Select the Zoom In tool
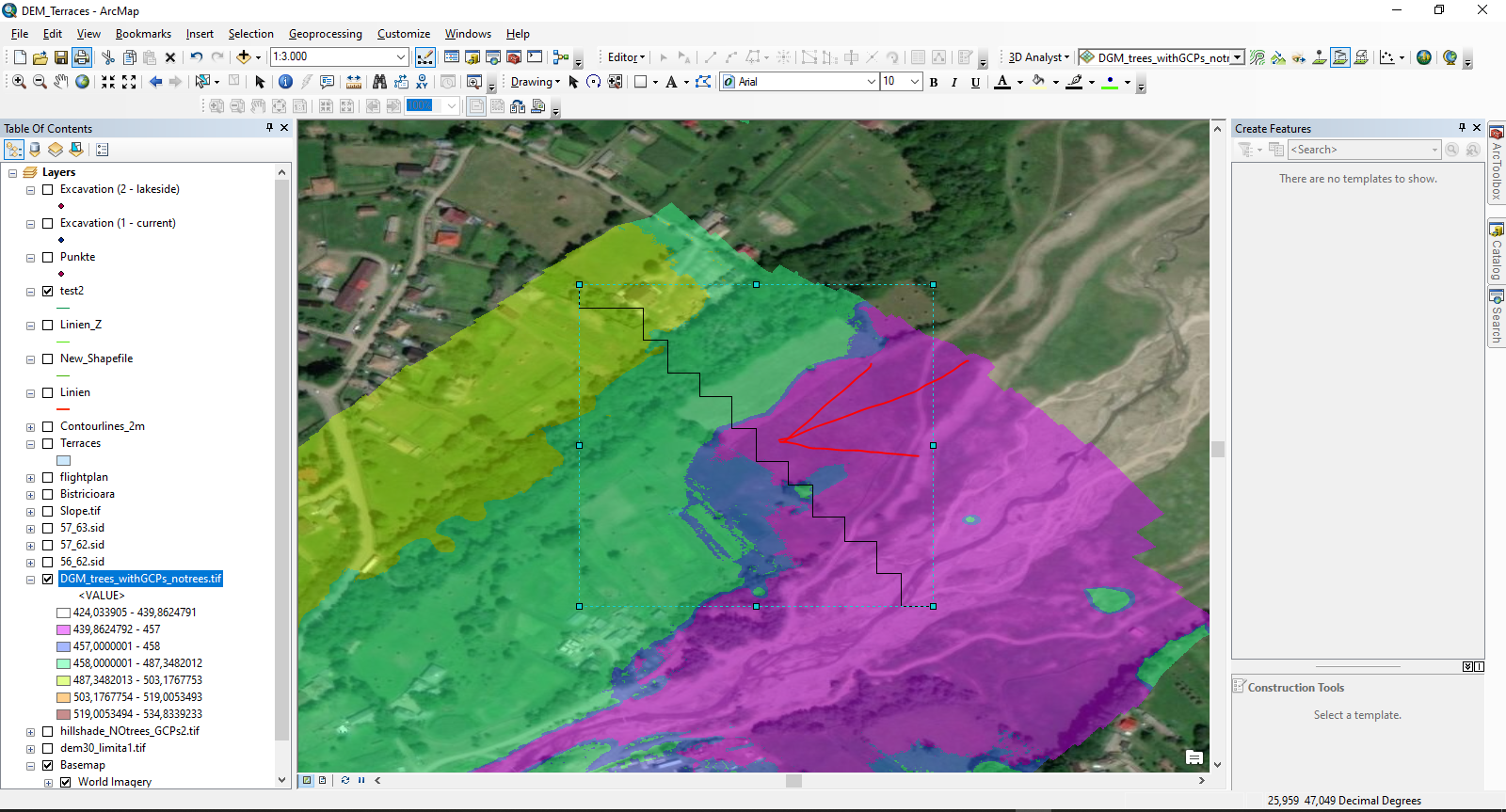The height and width of the screenshot is (812, 1506). point(19,82)
